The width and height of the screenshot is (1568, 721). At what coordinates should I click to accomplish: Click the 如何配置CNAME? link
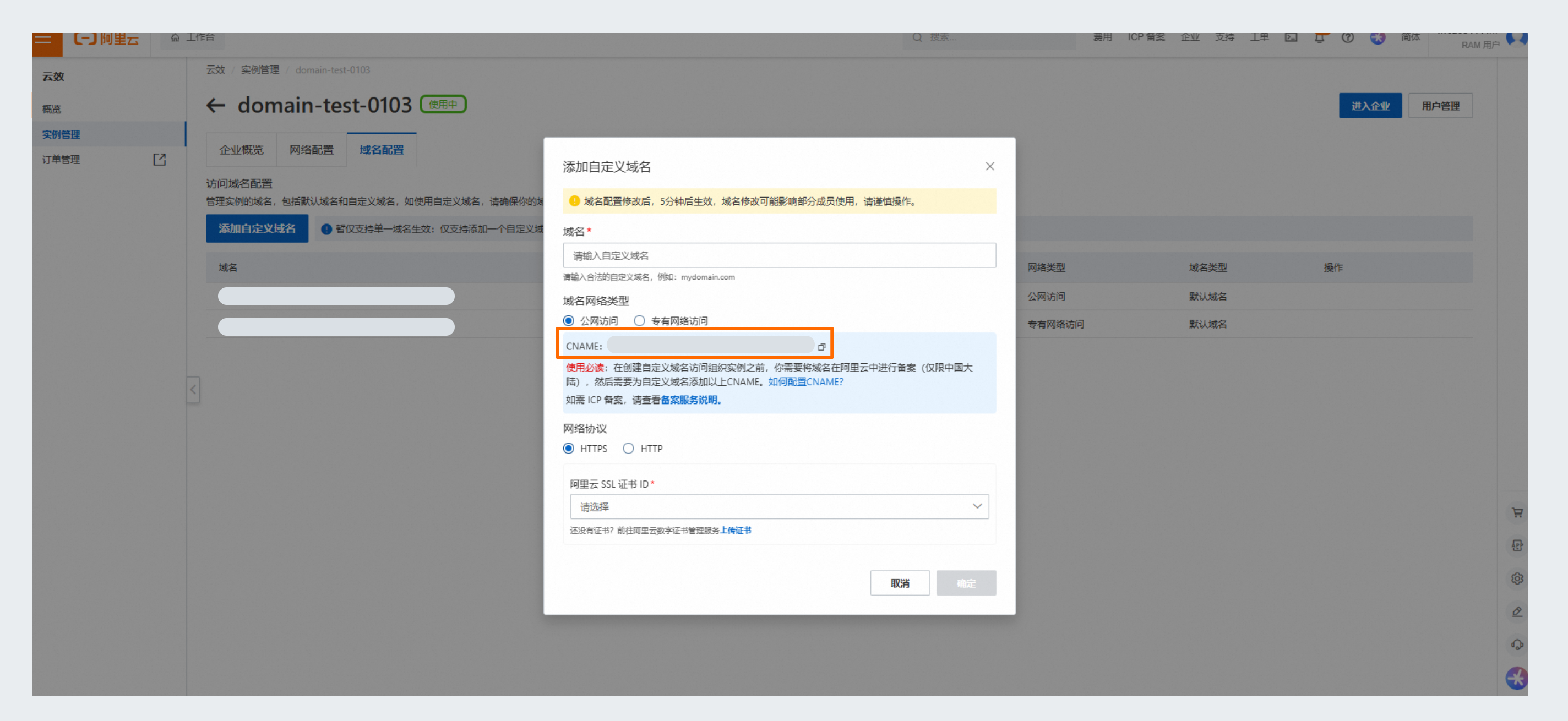pyautogui.click(x=805, y=381)
